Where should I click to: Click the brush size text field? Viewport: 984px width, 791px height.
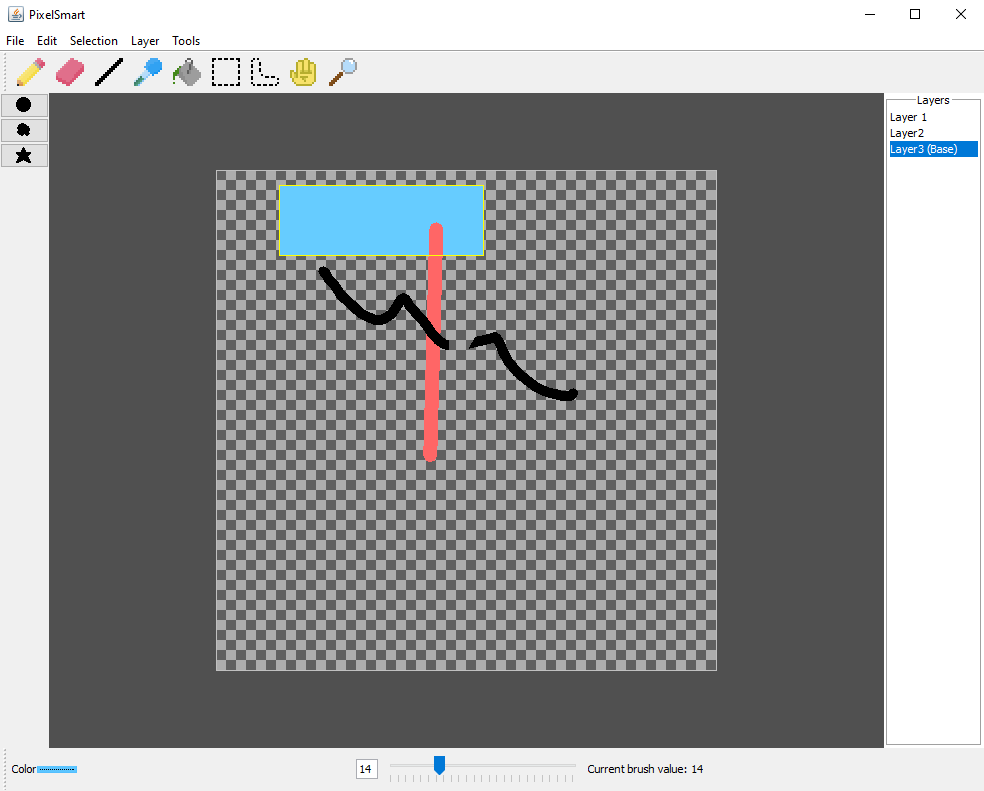pos(366,769)
